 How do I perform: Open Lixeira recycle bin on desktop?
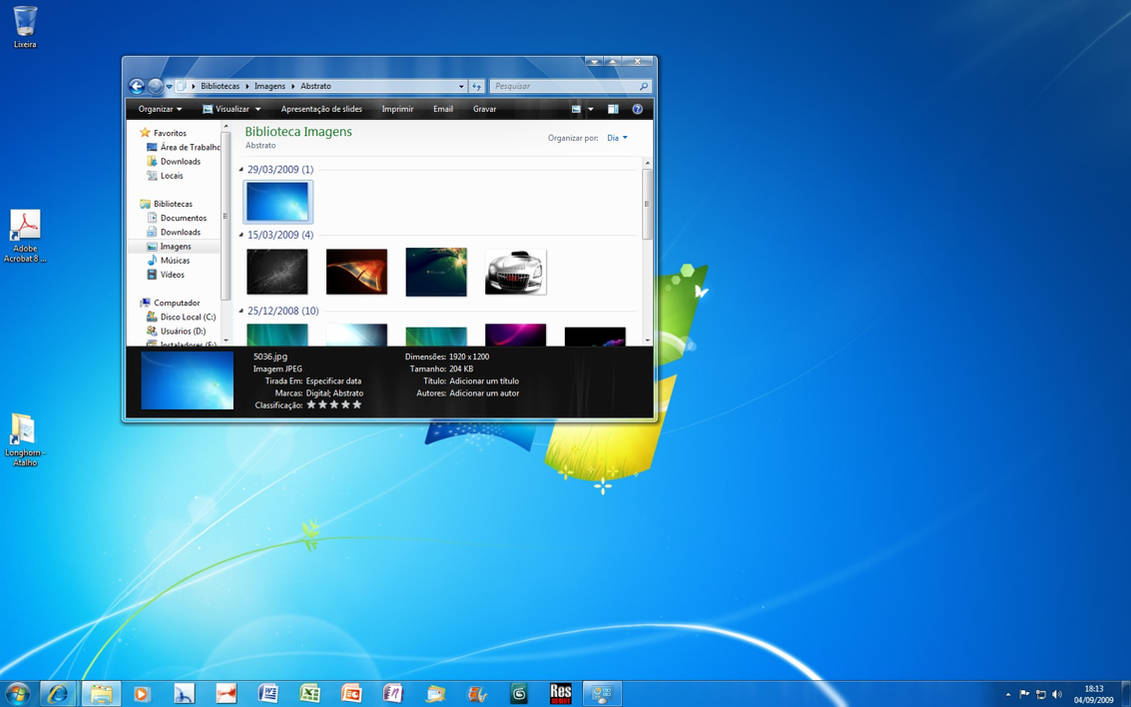pyautogui.click(x=25, y=22)
